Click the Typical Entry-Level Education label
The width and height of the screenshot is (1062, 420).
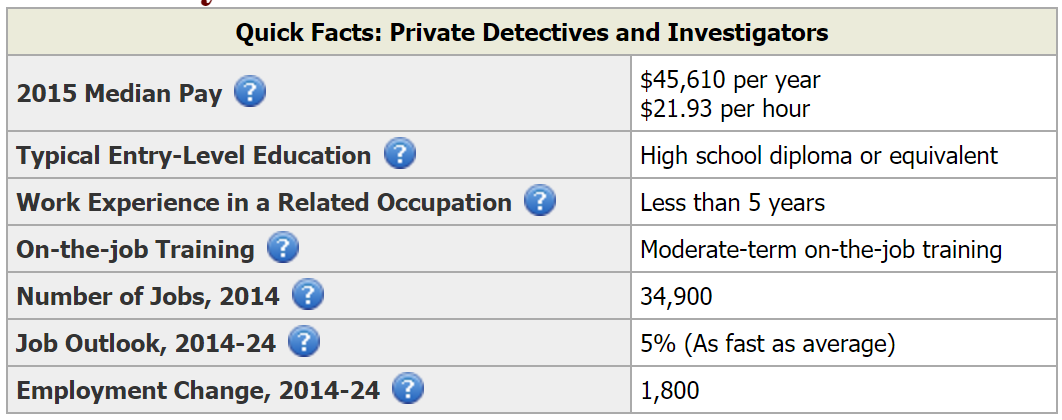click(x=194, y=156)
